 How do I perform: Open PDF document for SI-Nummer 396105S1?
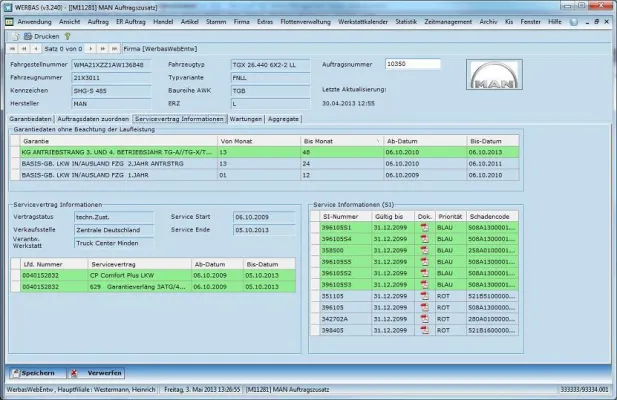(425, 226)
